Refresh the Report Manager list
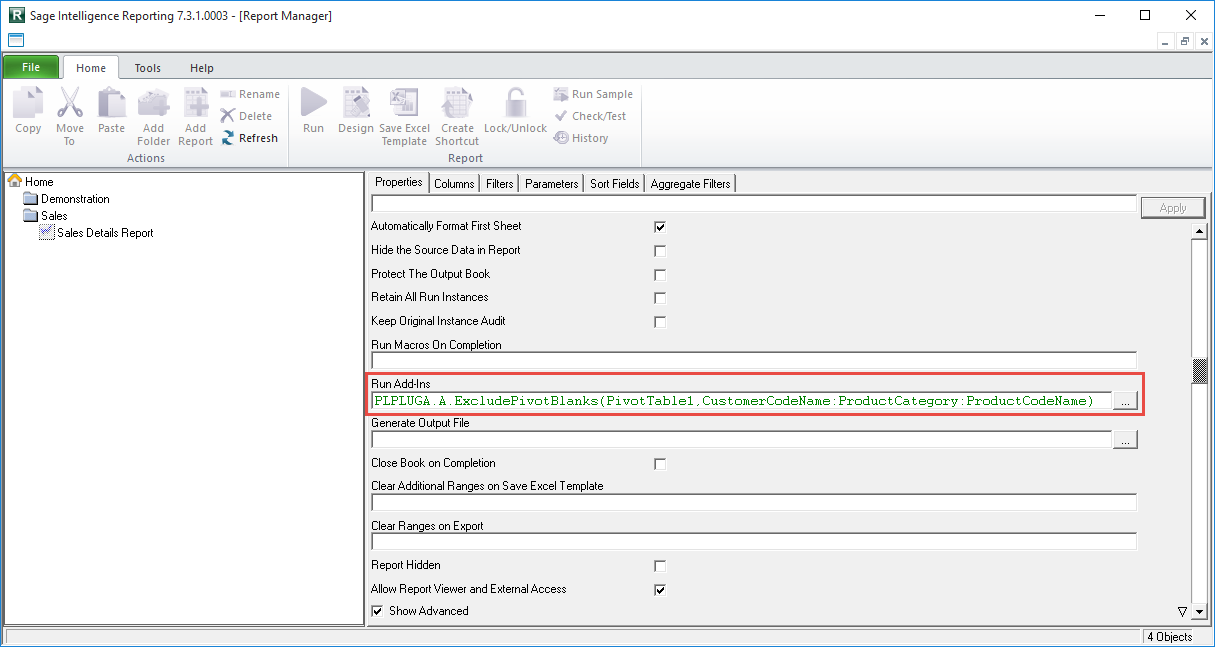This screenshot has width=1215, height=647. click(x=250, y=138)
